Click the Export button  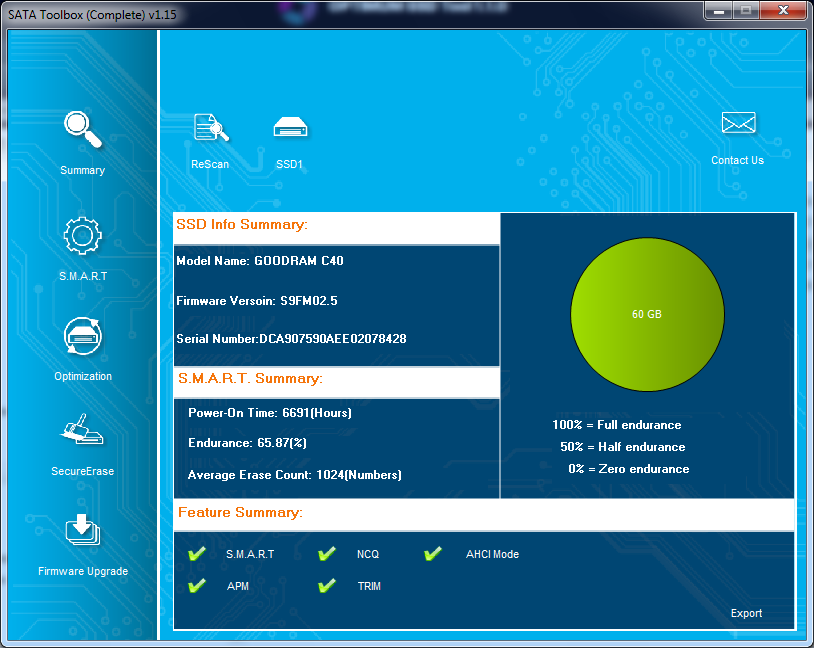click(x=747, y=613)
